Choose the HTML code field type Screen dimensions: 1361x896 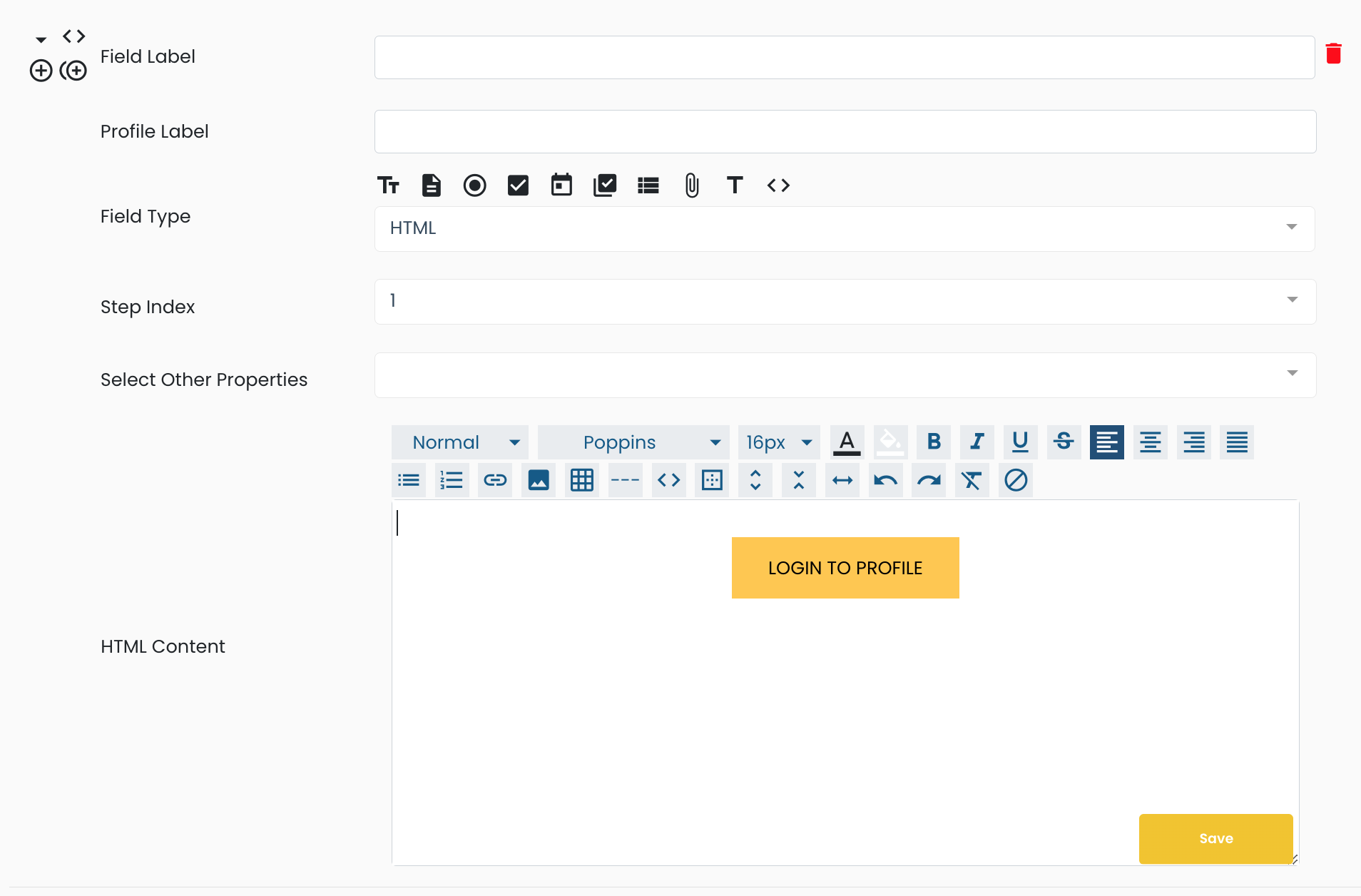click(778, 185)
